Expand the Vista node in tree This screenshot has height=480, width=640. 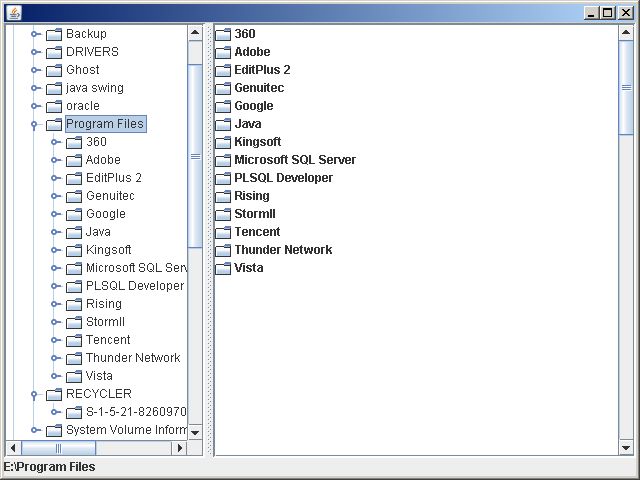click(56, 376)
